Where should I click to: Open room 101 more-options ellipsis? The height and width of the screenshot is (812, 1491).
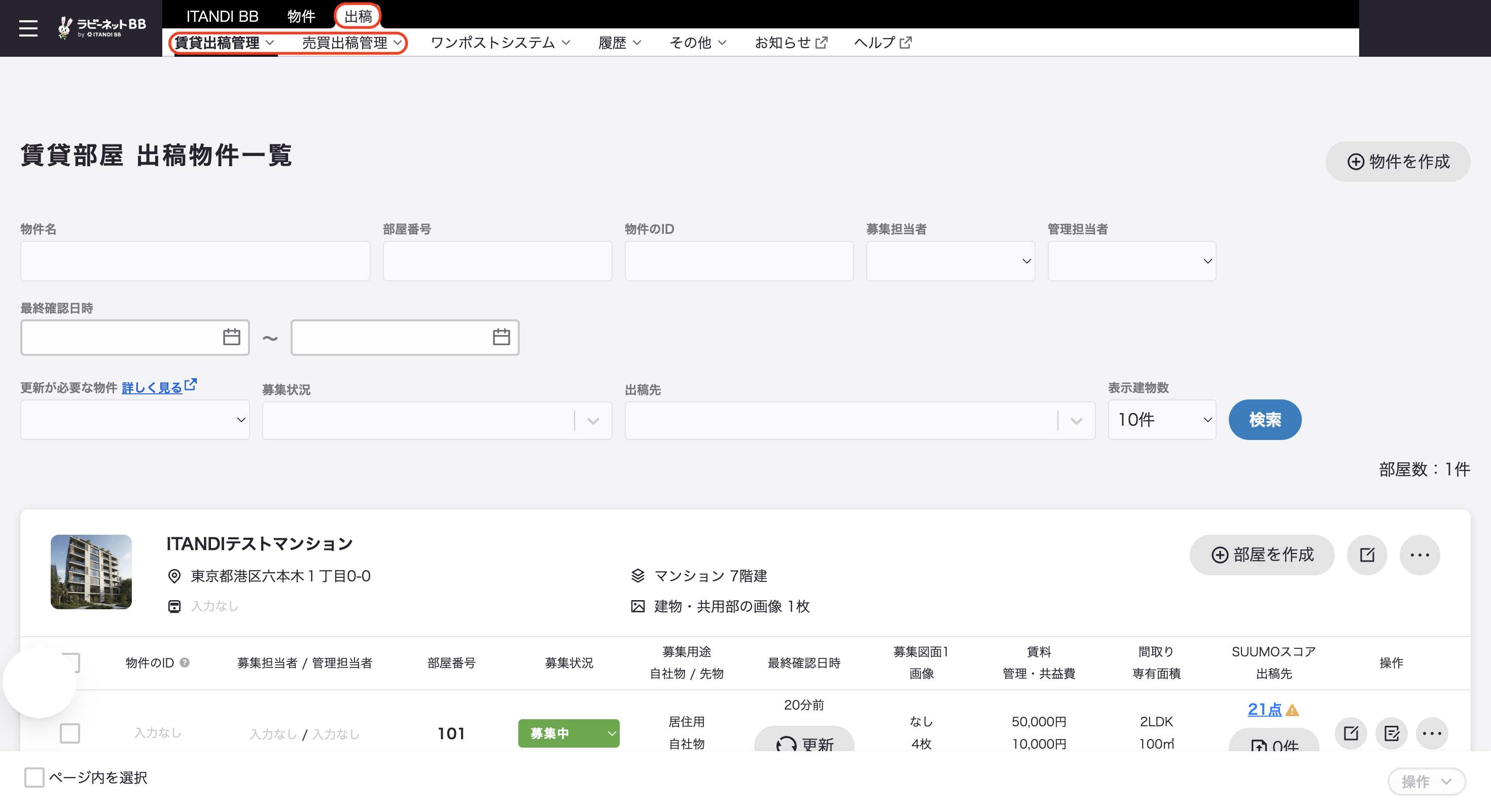(x=1432, y=733)
